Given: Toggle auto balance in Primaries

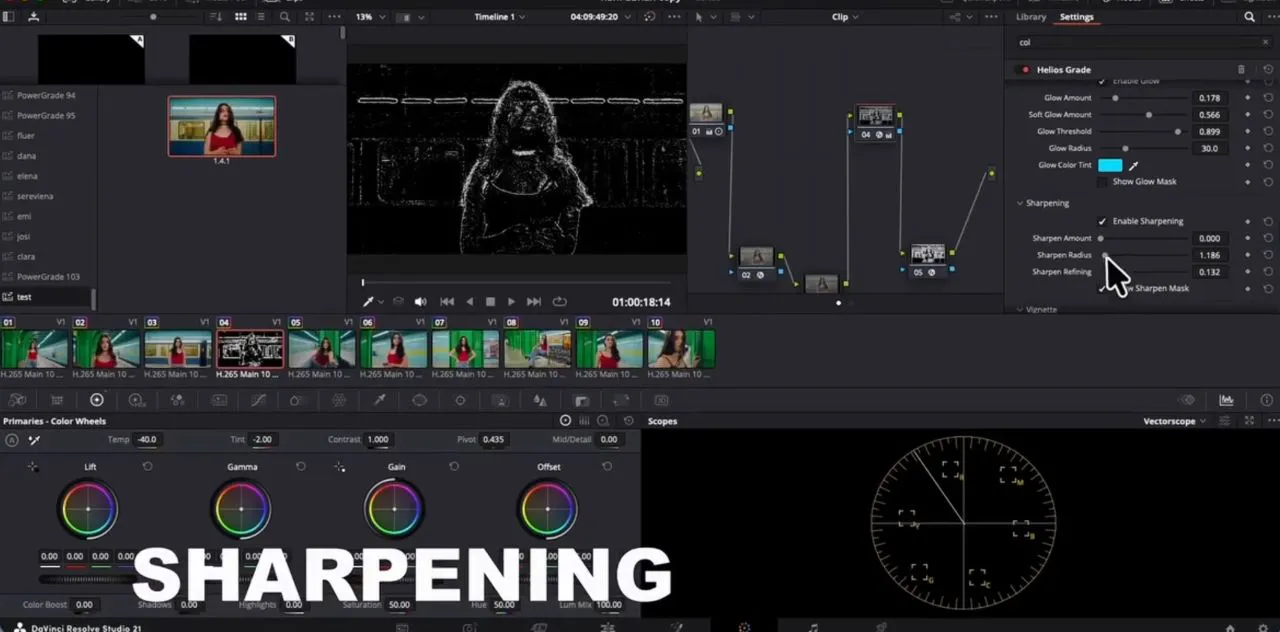Looking at the screenshot, I should [12, 440].
